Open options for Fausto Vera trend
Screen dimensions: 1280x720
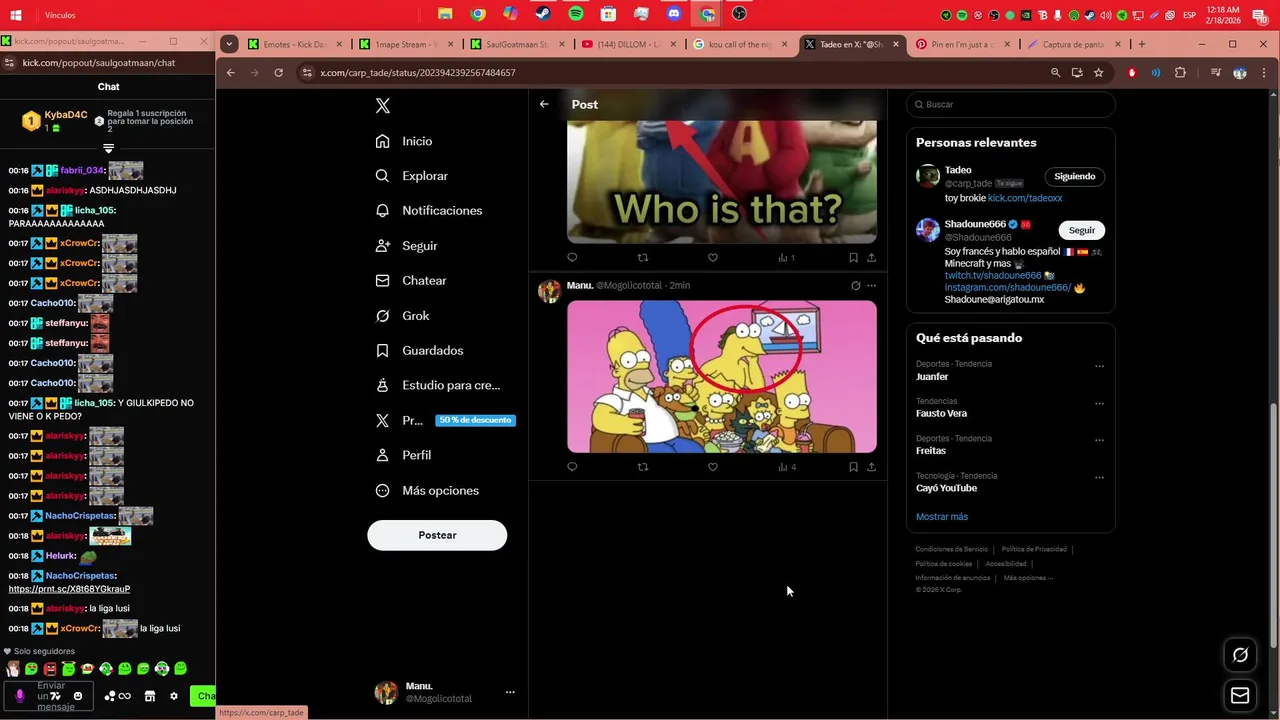[1099, 404]
